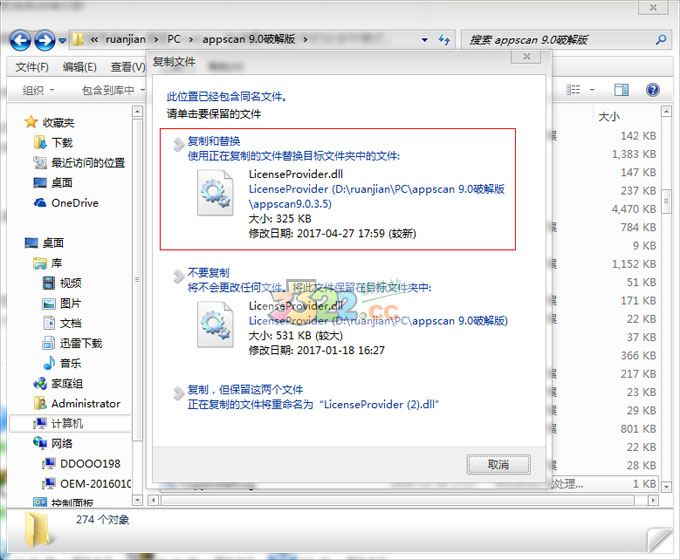Click the folder icon in details pane
The image size is (680, 560).
tap(39, 529)
